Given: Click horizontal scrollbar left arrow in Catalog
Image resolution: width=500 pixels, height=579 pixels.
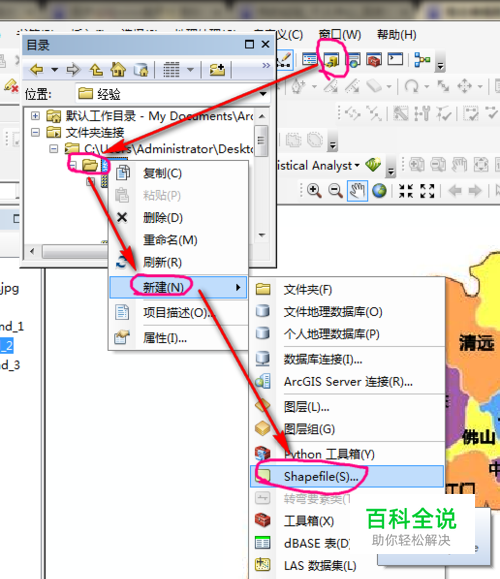Looking at the screenshot, I should [32, 251].
